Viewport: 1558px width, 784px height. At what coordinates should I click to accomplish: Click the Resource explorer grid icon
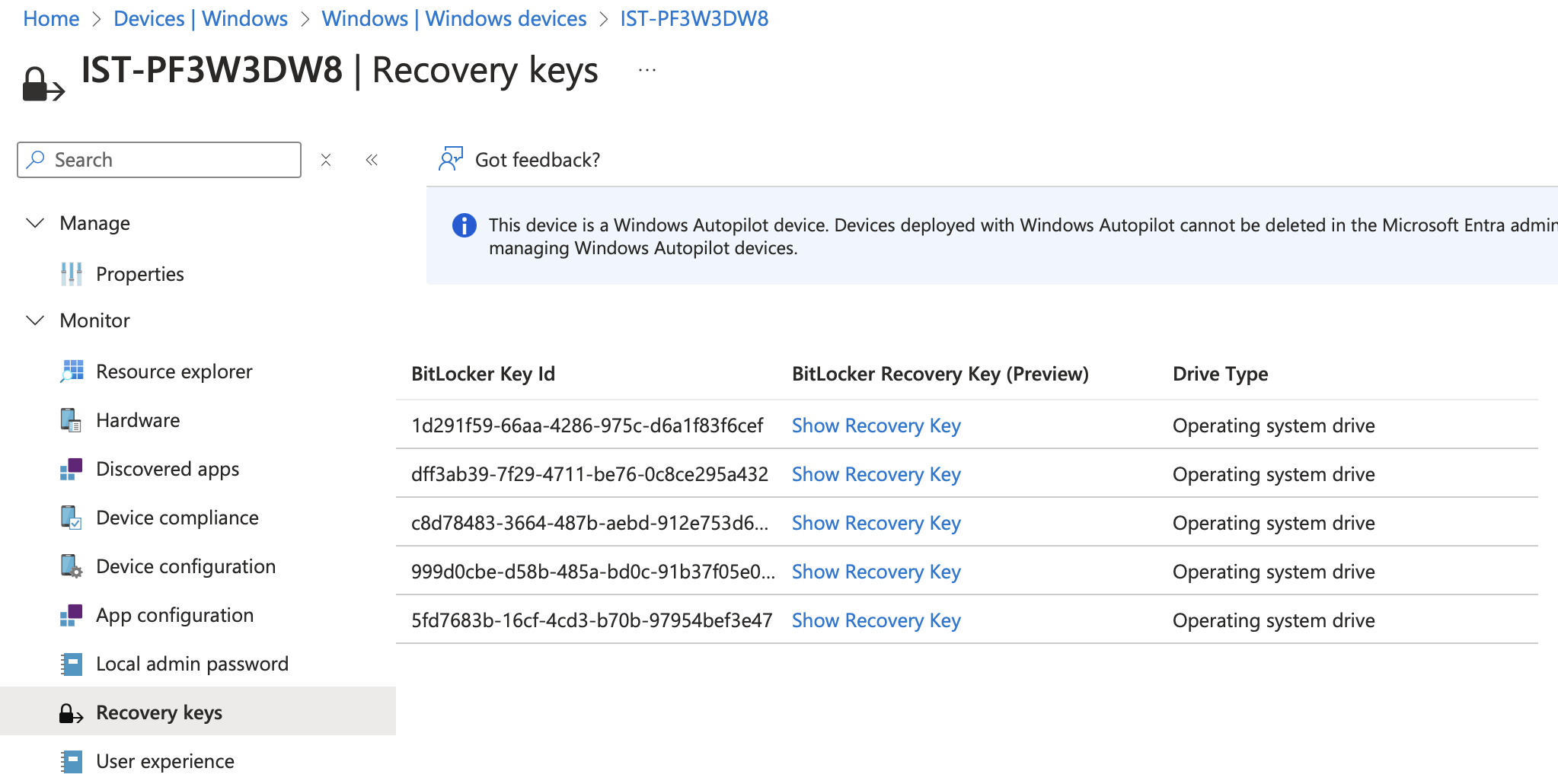pos(72,371)
